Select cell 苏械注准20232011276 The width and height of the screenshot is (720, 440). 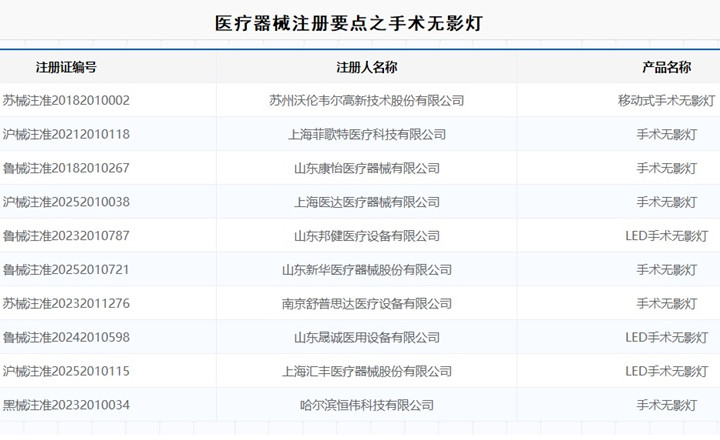point(66,303)
